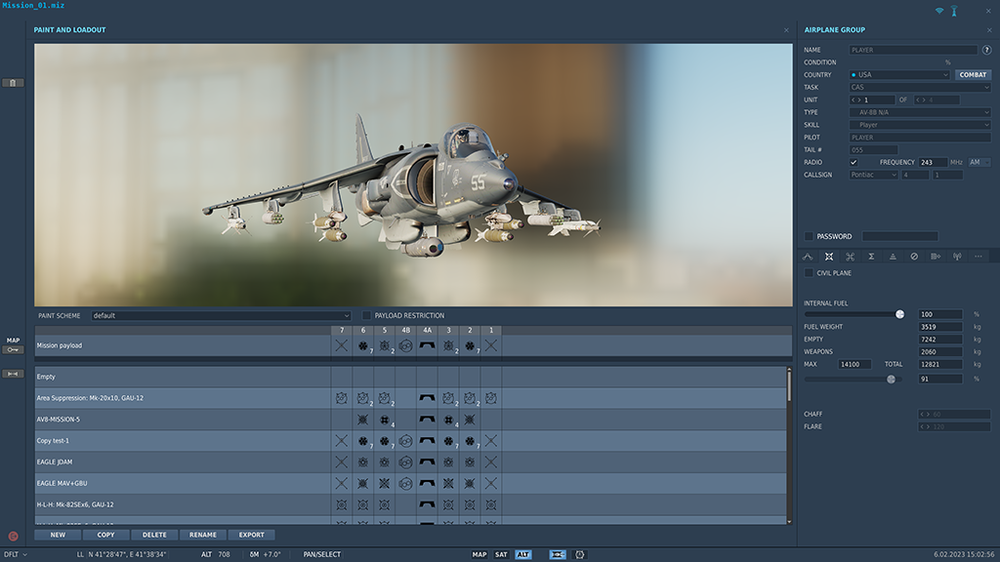The height and width of the screenshot is (562, 1000).
Task: Enable the PASSWORD checkbox
Action: 809,236
